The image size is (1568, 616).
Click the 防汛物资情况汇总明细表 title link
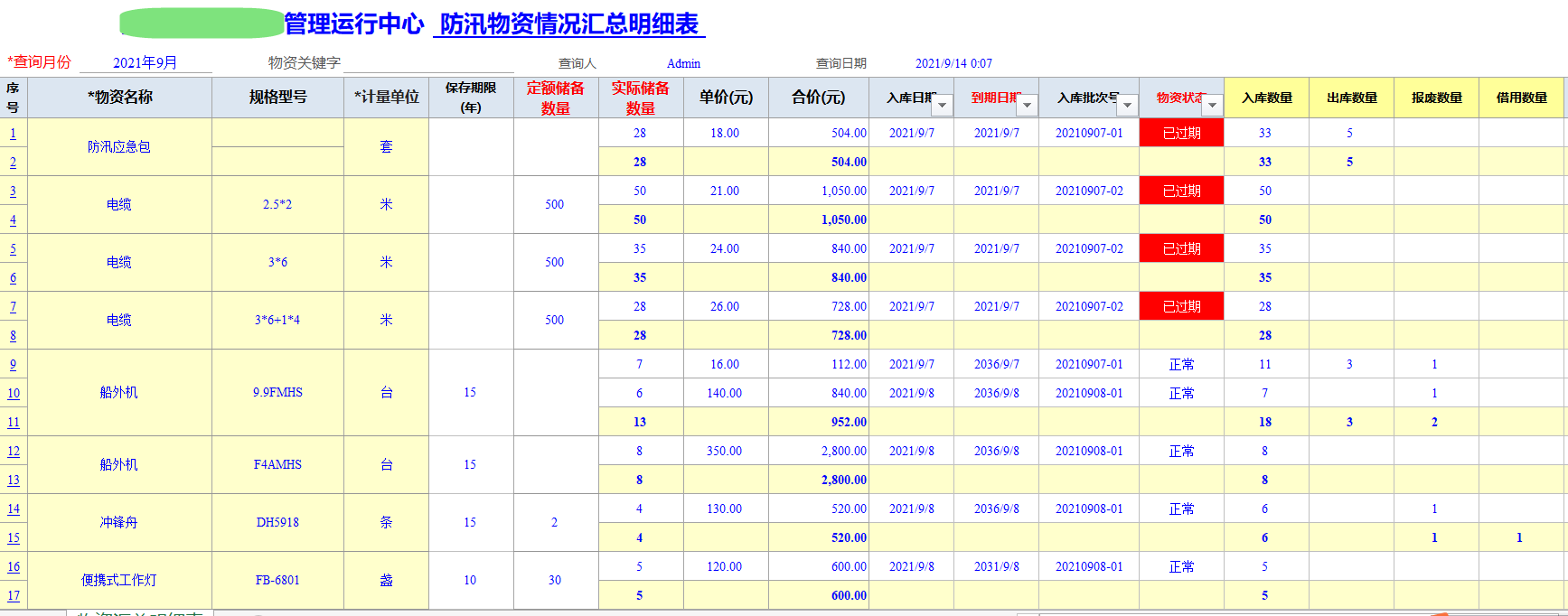coord(569,24)
